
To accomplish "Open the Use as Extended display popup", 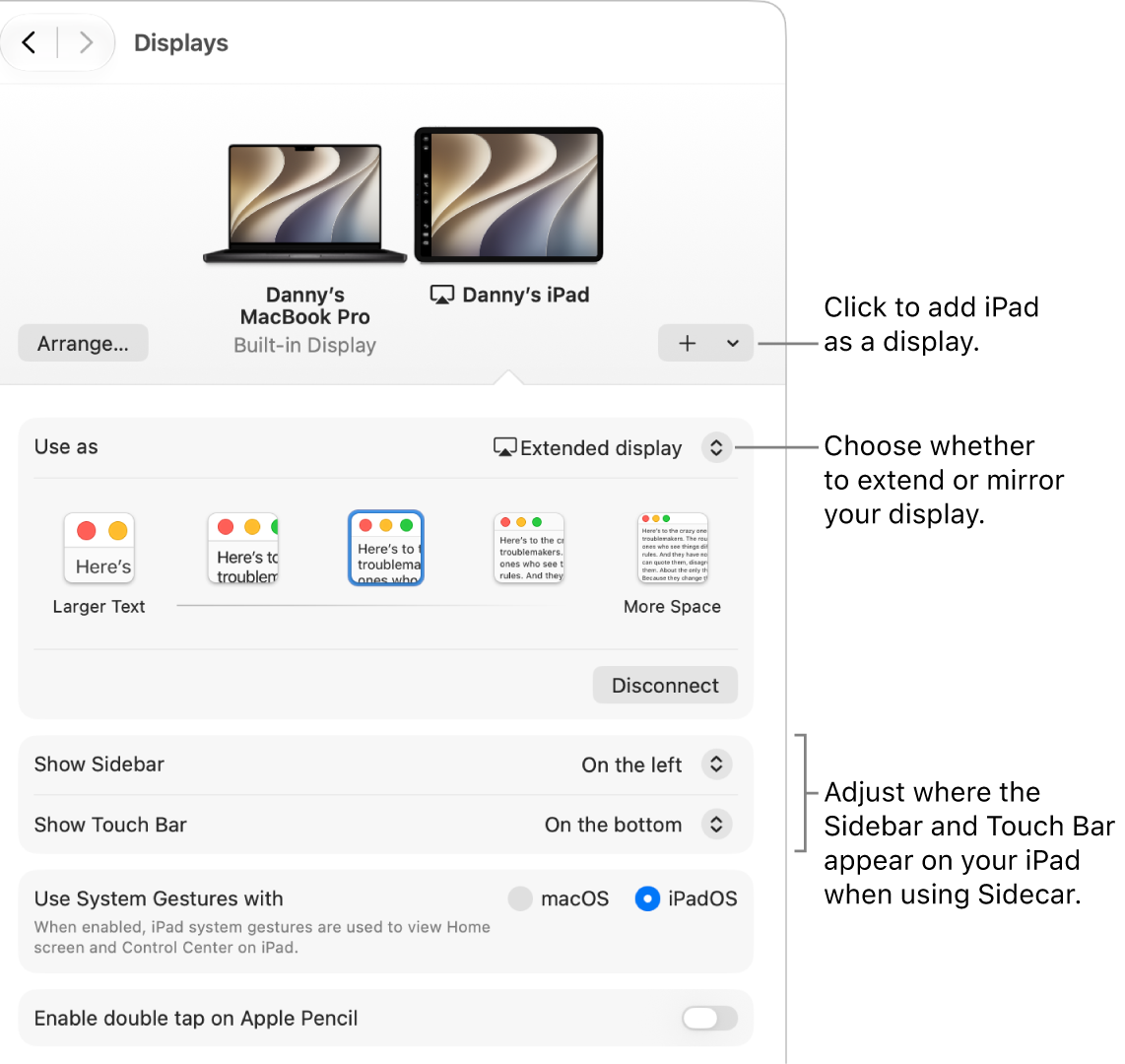I will pyautogui.click(x=716, y=447).
